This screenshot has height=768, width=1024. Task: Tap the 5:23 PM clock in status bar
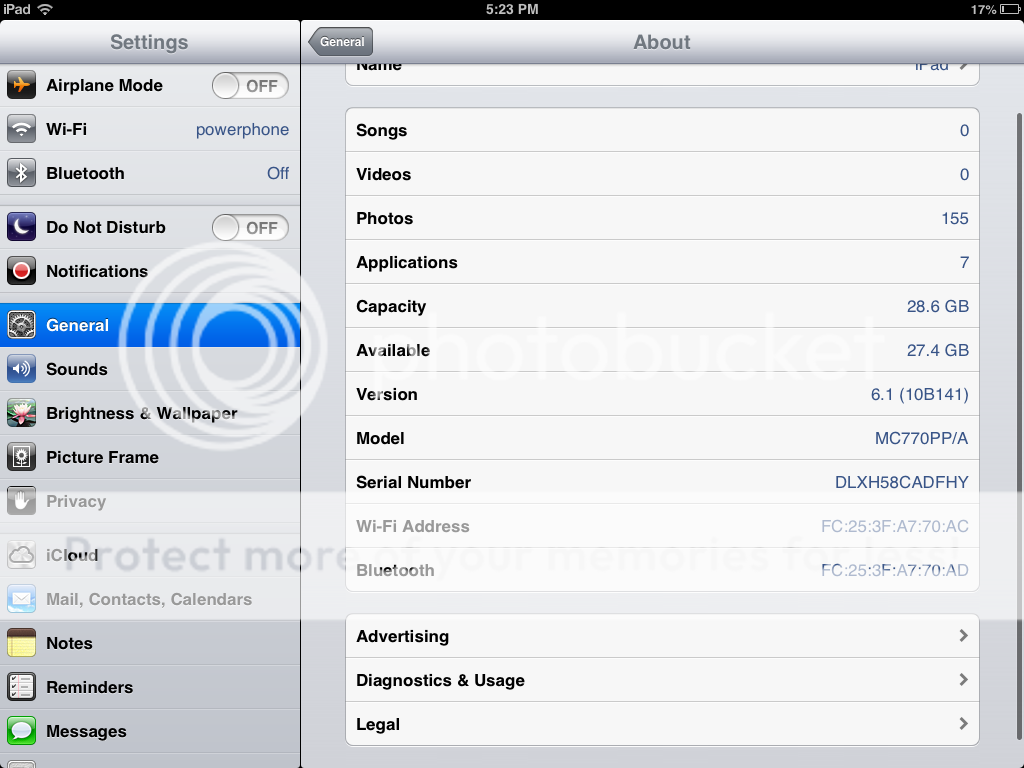(x=512, y=9)
